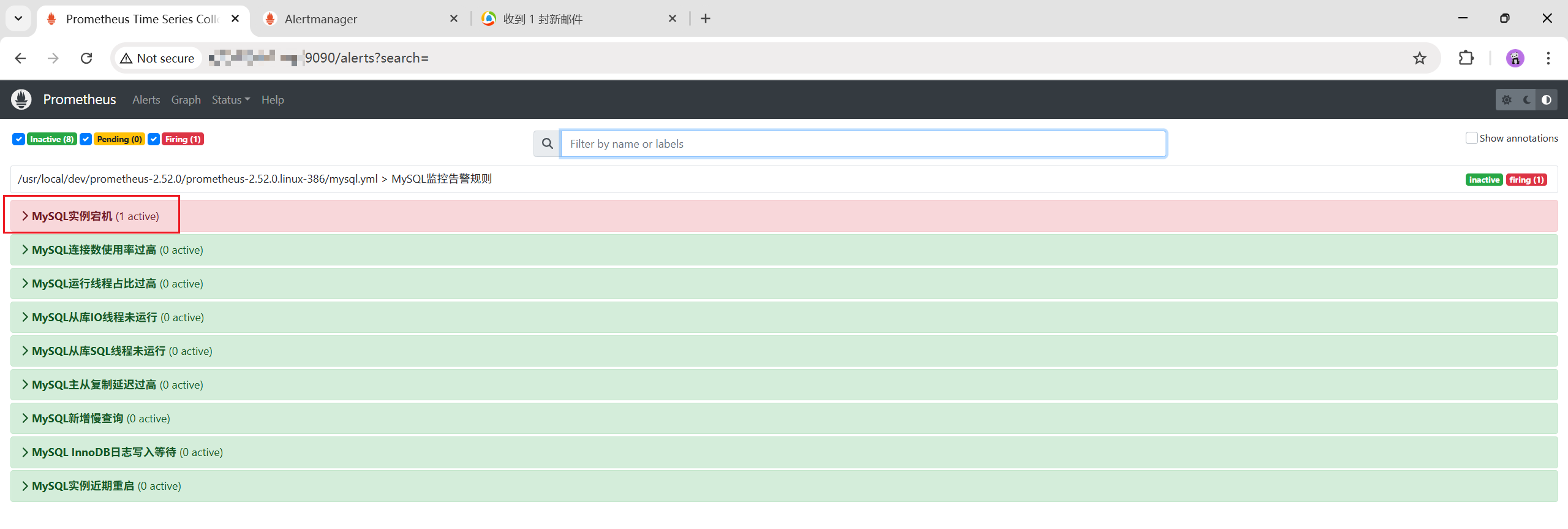Click the Prometheus flame logo icon
This screenshot has width=1568, height=529.
coord(21,99)
